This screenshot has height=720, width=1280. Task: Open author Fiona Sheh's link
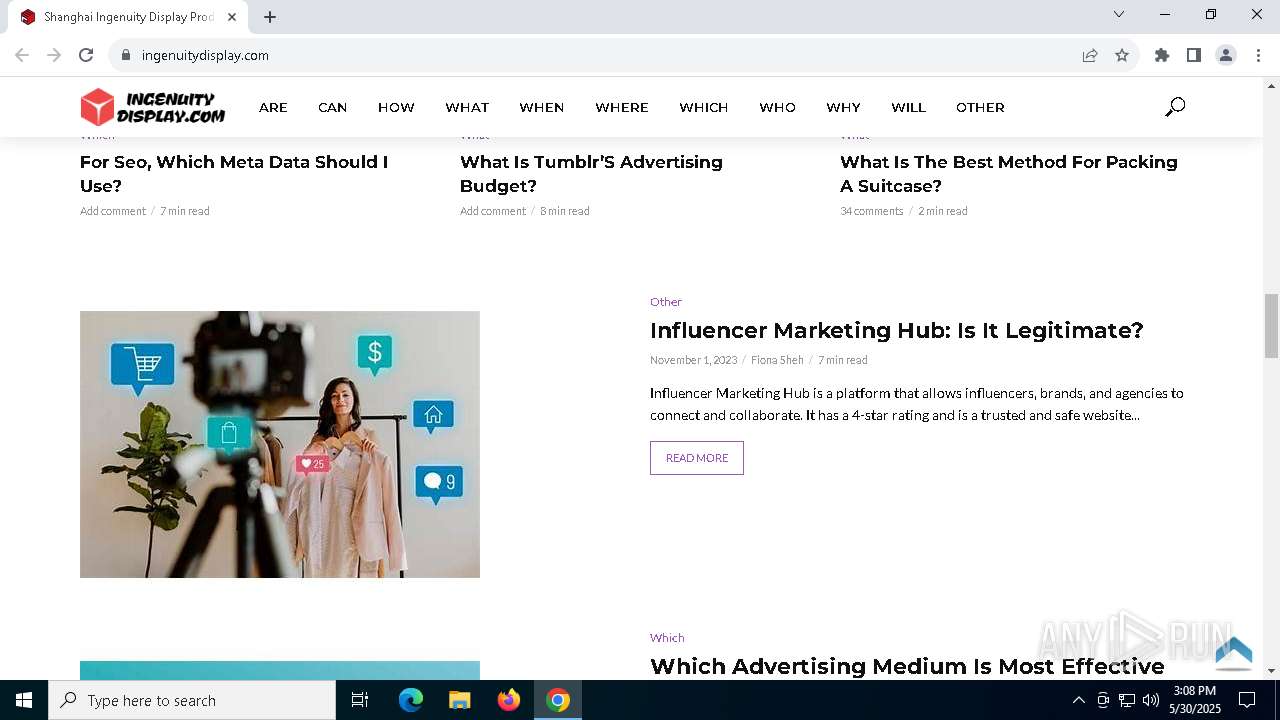pyautogui.click(x=777, y=360)
